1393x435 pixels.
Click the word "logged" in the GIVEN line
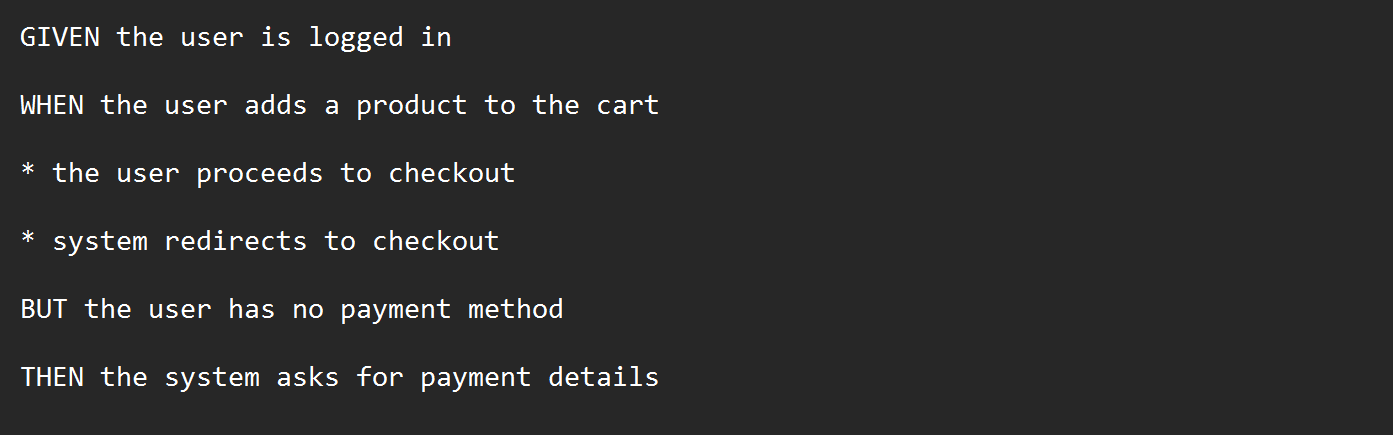pyautogui.click(x=355, y=38)
